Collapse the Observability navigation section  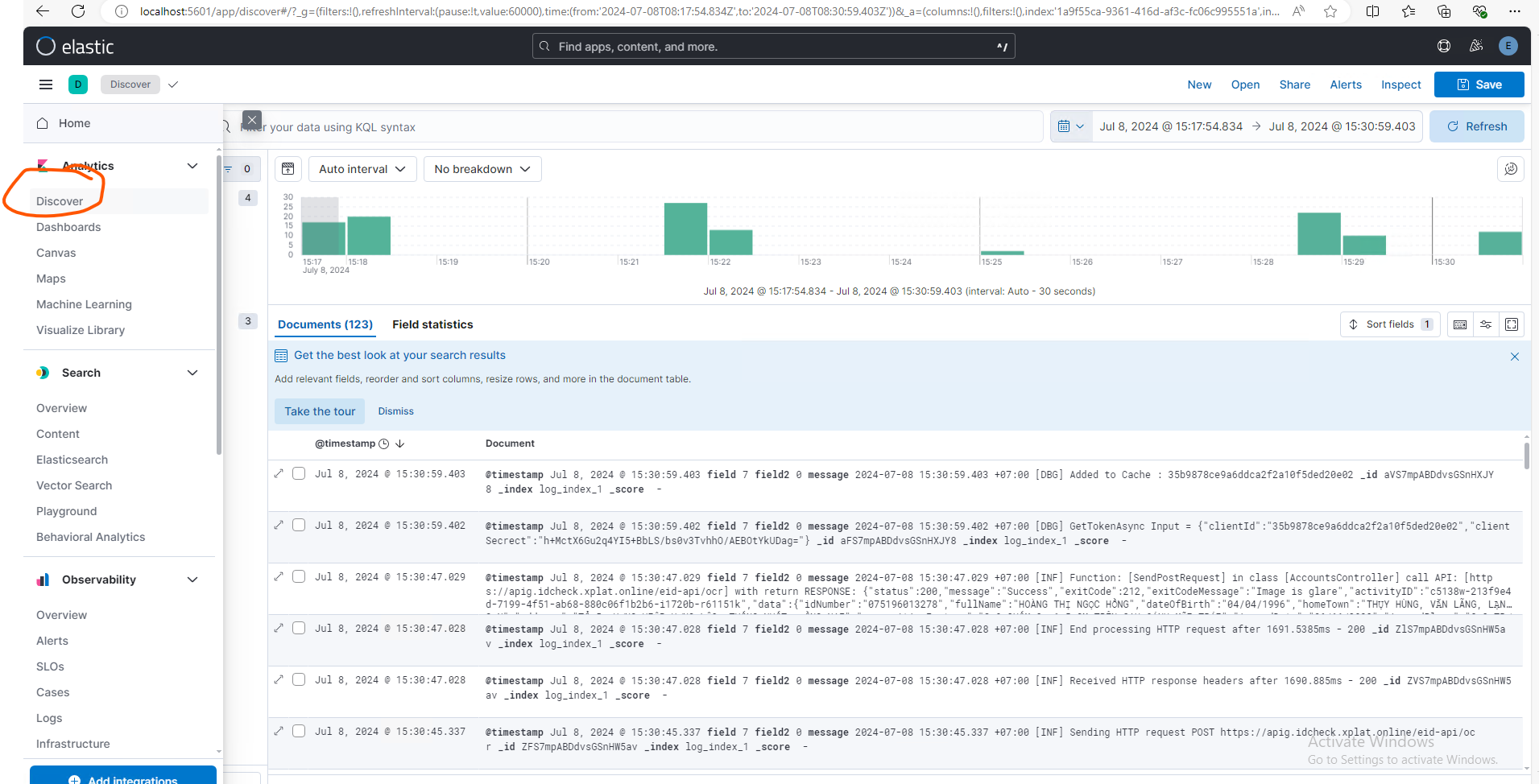192,580
